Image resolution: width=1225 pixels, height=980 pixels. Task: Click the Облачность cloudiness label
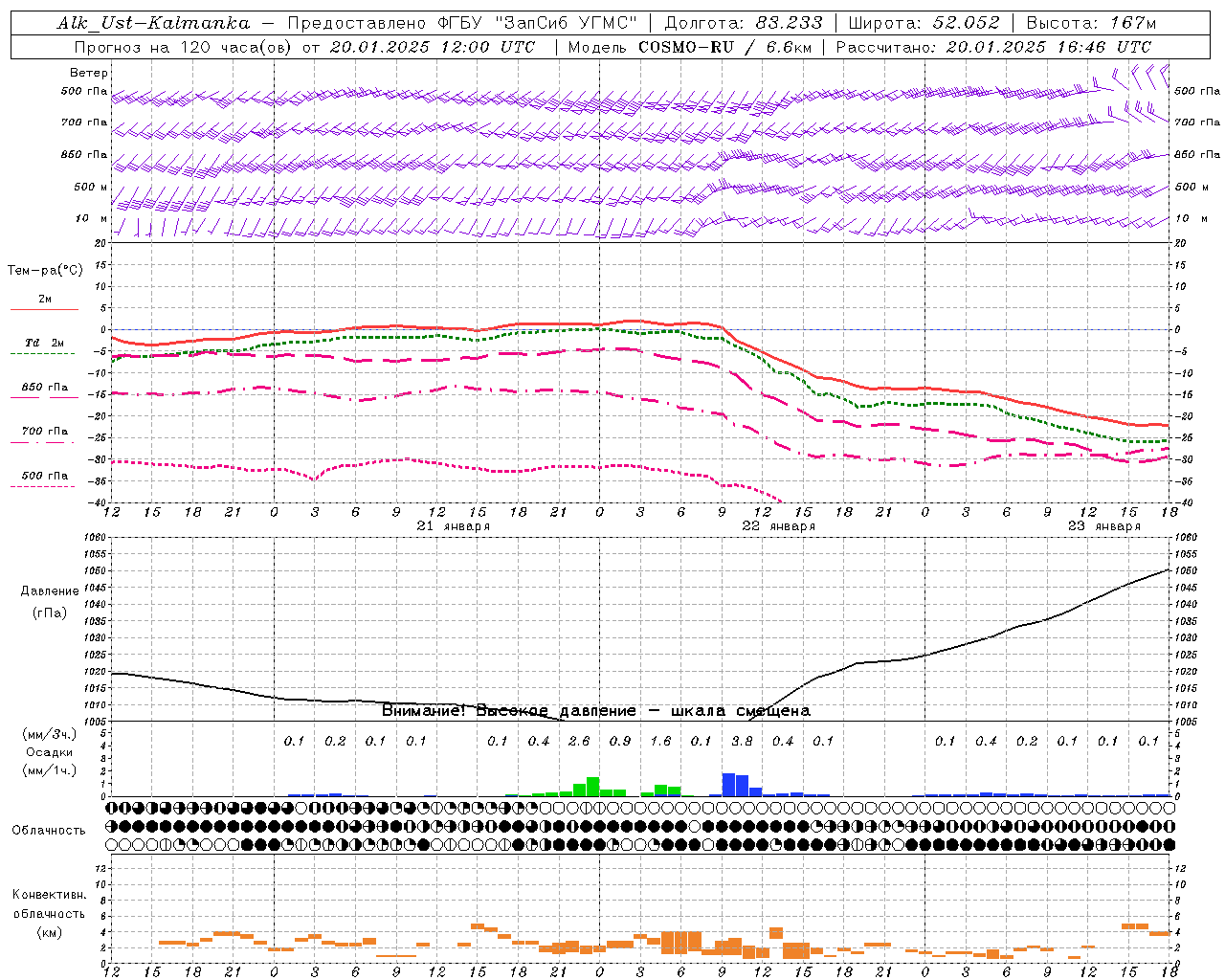tap(49, 831)
